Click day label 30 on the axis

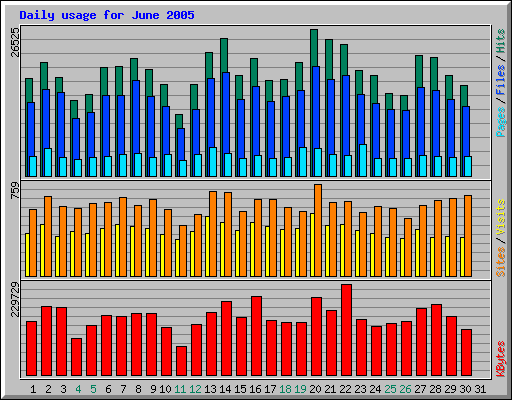tap(465, 389)
